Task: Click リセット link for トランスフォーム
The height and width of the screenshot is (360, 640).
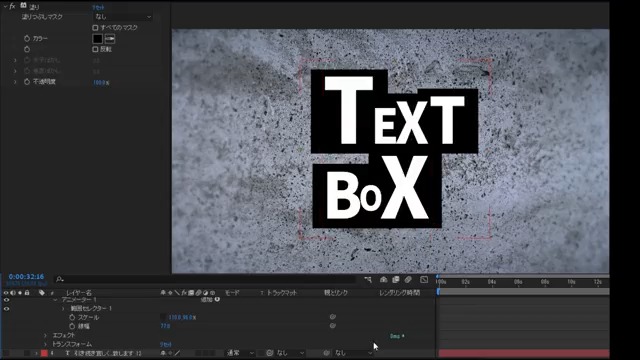Action: tap(166, 345)
